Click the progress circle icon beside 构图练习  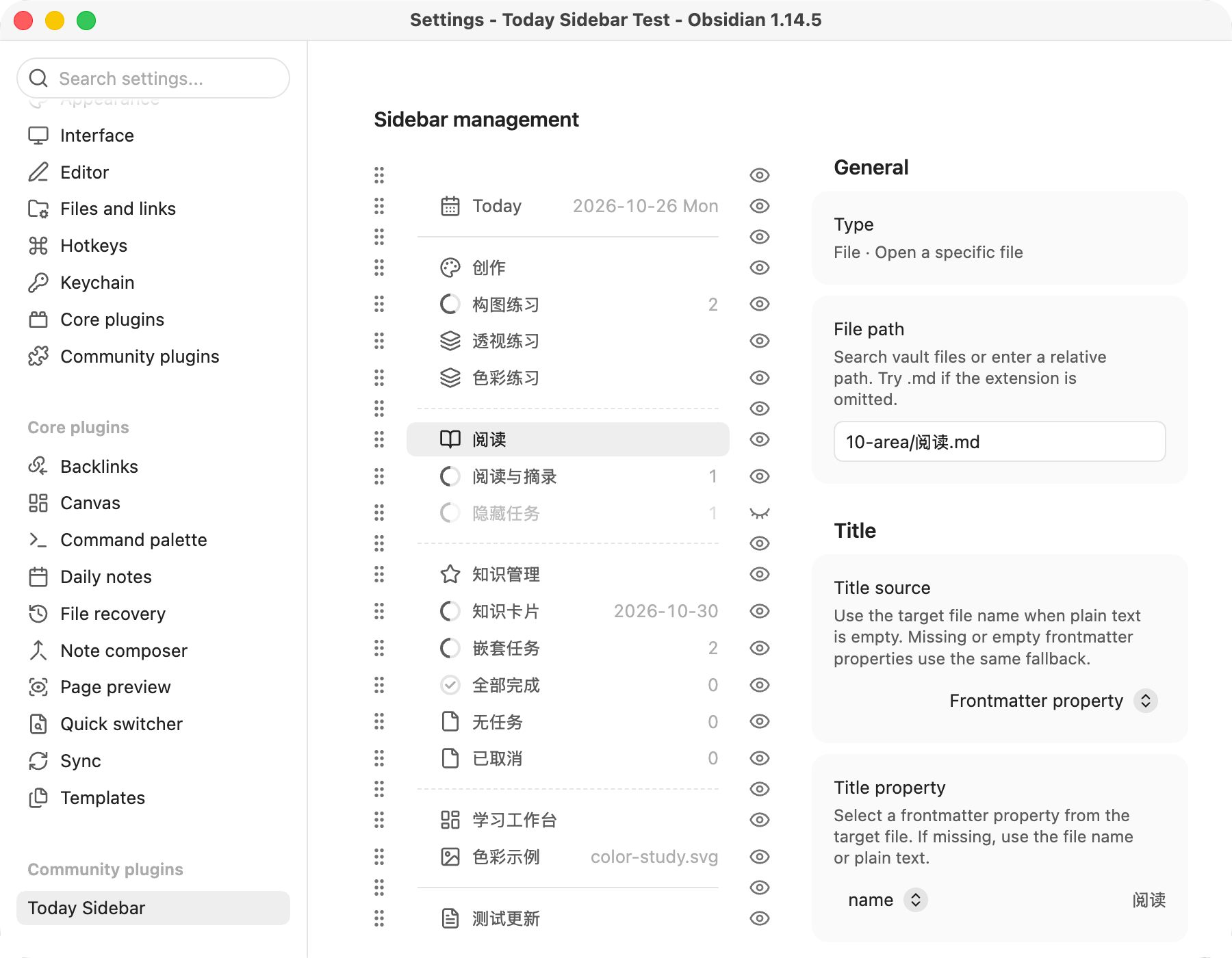(x=450, y=304)
